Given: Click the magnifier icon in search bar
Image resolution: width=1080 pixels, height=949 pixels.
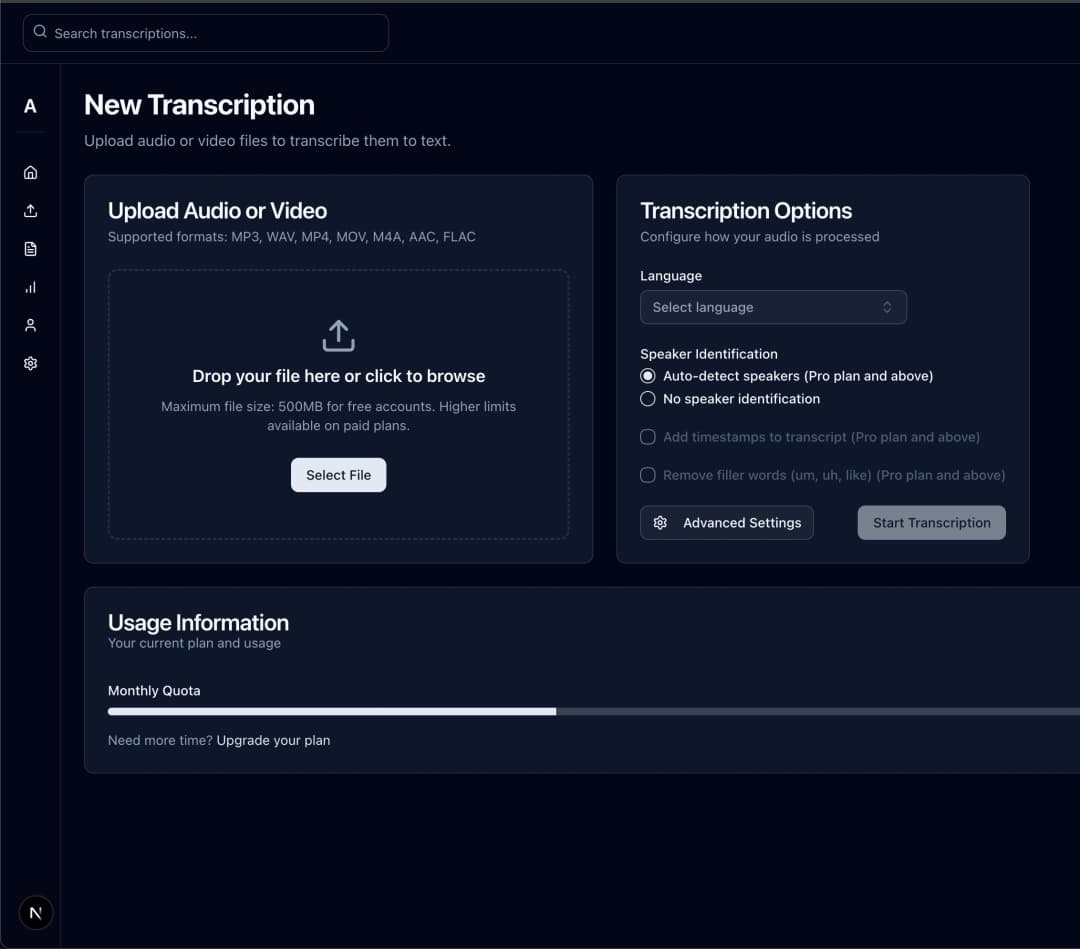Looking at the screenshot, I should coord(40,32).
